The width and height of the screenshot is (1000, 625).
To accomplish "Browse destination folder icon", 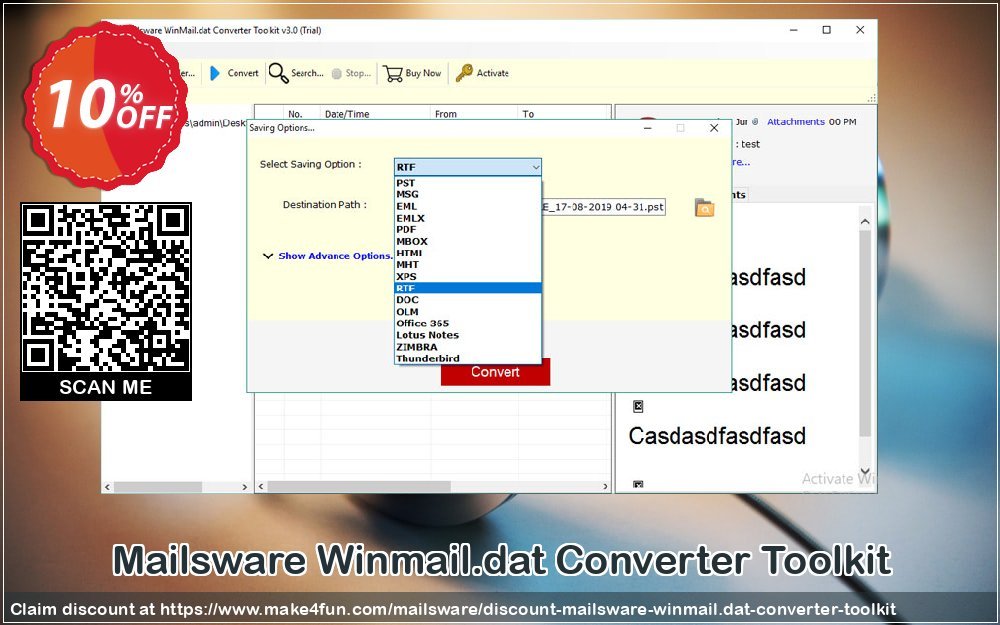I will [704, 208].
